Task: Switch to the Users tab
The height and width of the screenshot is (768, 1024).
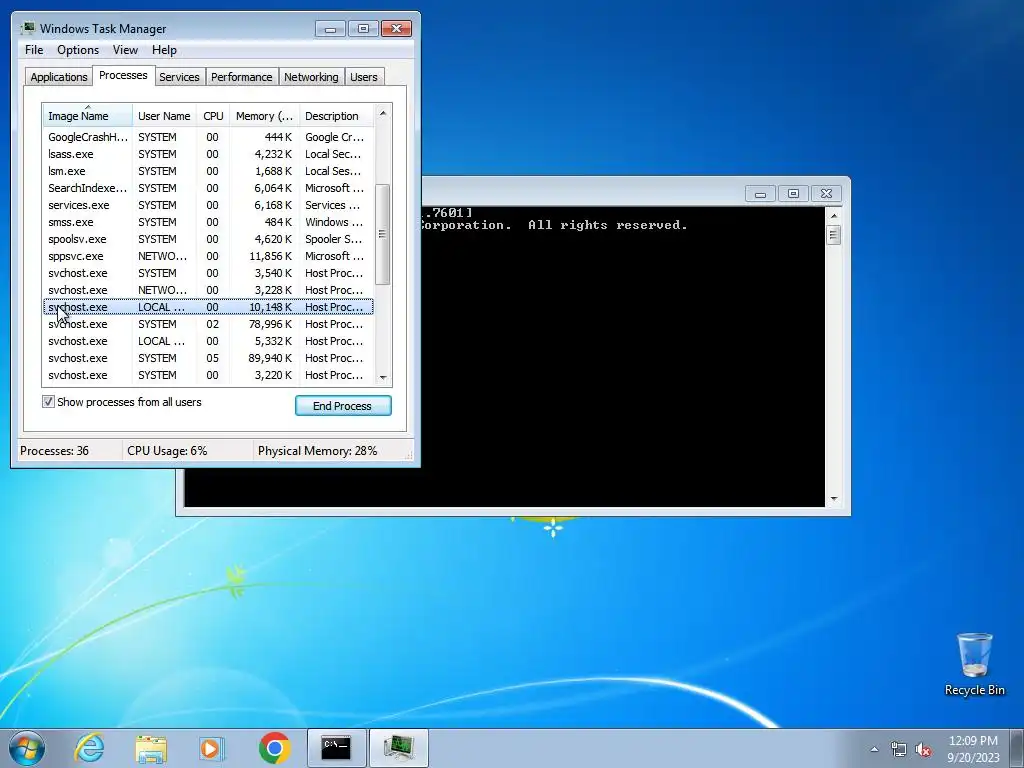Action: click(364, 77)
